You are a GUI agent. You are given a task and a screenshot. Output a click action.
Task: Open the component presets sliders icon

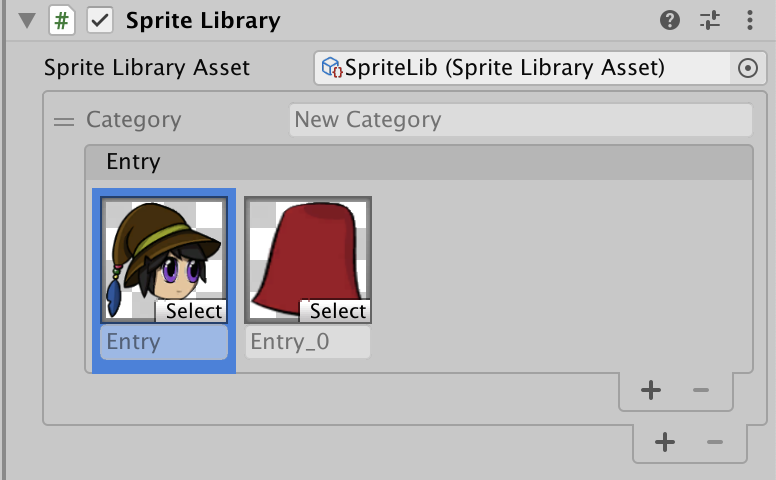[710, 20]
